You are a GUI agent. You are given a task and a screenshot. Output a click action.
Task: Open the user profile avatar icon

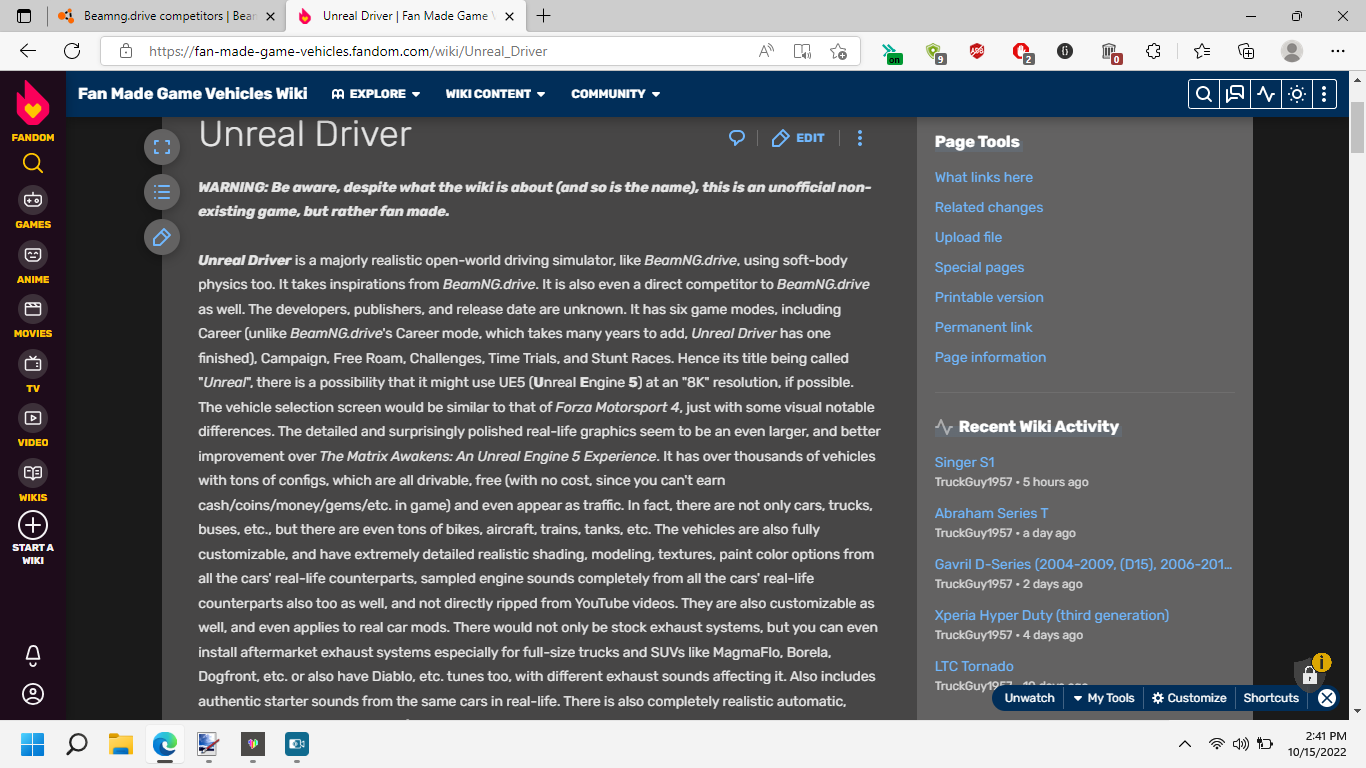[33, 694]
